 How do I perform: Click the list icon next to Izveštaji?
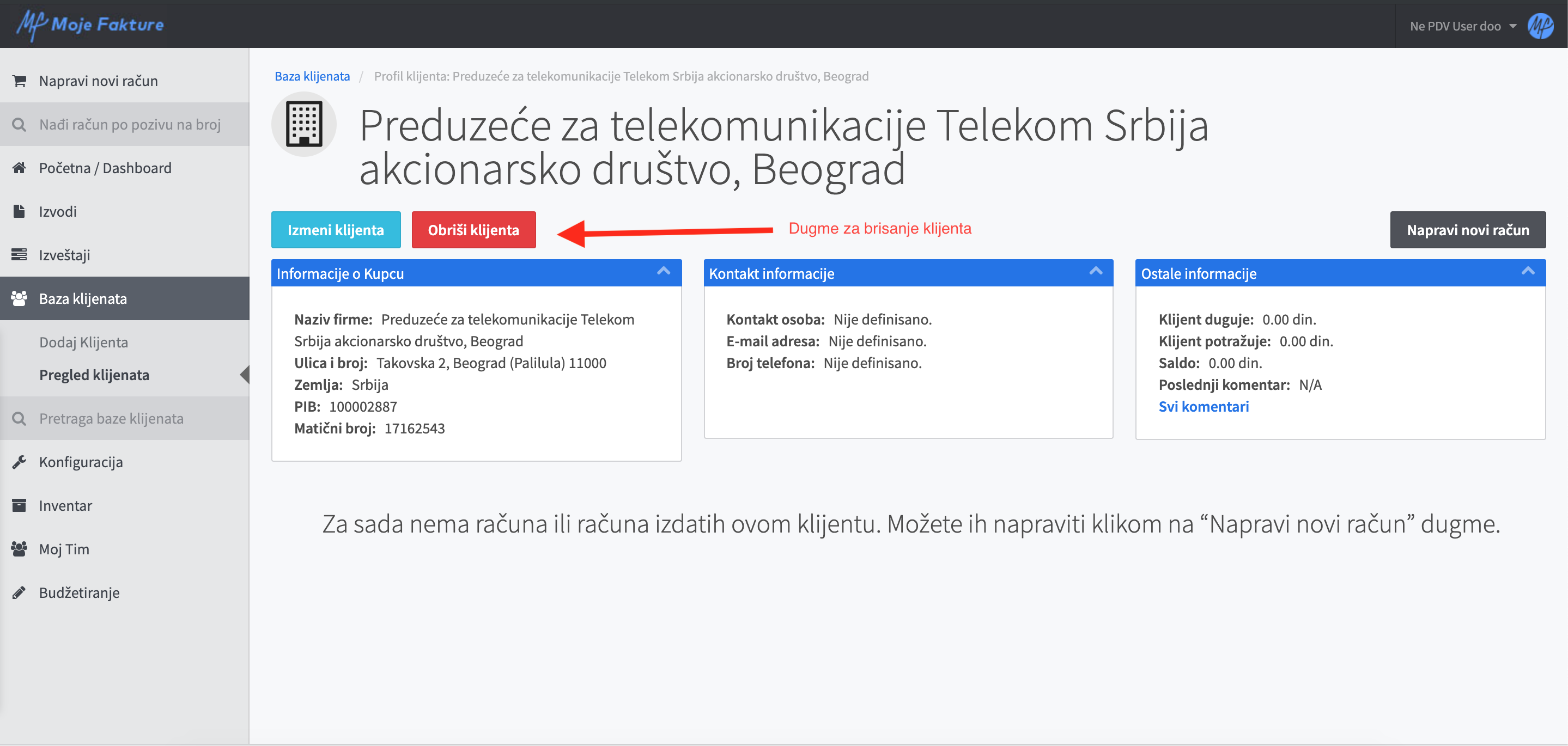(x=20, y=255)
